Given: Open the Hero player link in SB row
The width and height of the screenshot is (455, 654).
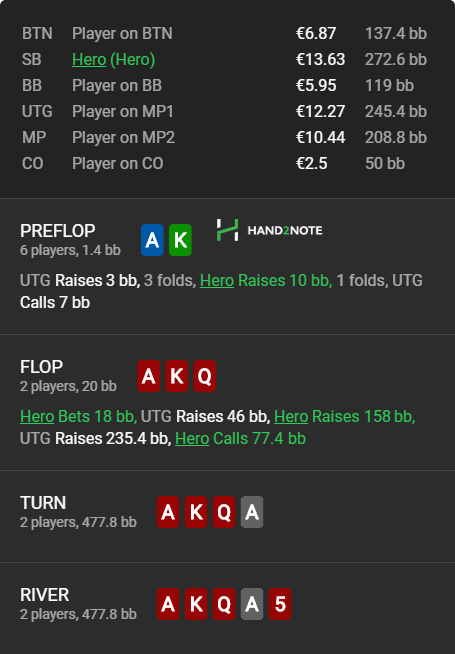Looking at the screenshot, I should coord(89,59).
